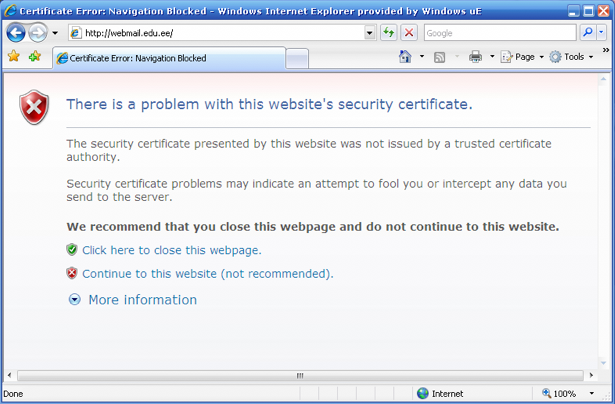Click the vertical scrollbar up arrow
The image size is (615, 404).
pyautogui.click(x=603, y=80)
